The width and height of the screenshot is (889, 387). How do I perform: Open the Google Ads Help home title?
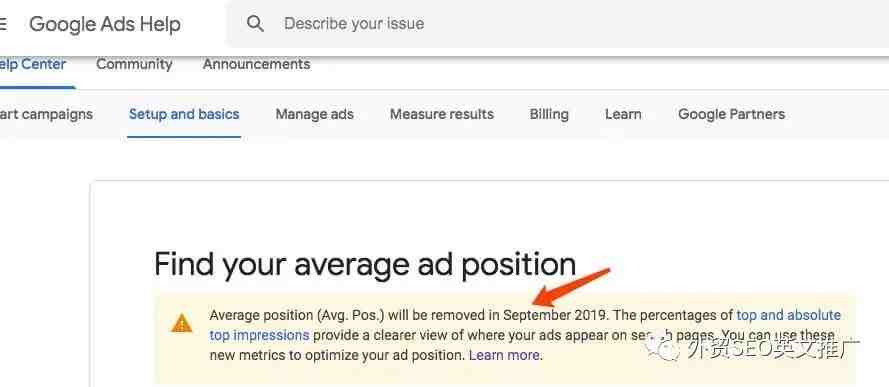point(105,24)
